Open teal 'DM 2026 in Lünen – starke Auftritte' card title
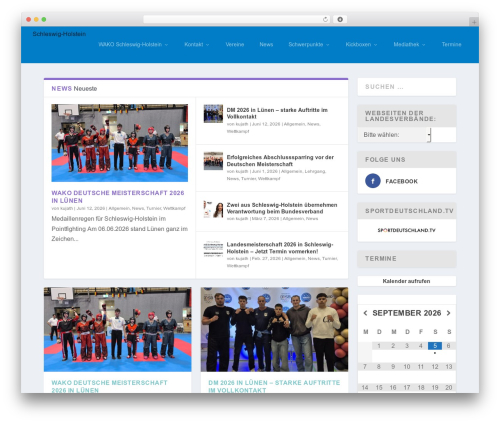The height and width of the screenshot is (423, 500). point(274,386)
